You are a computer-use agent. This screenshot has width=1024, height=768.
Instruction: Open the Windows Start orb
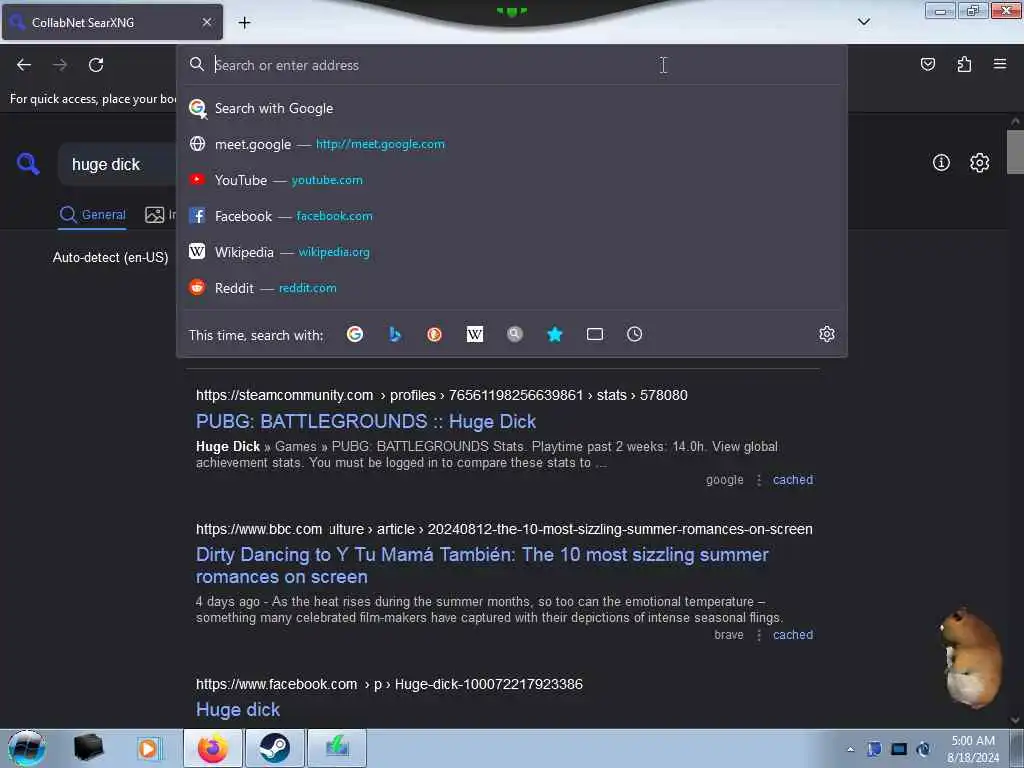(x=27, y=748)
